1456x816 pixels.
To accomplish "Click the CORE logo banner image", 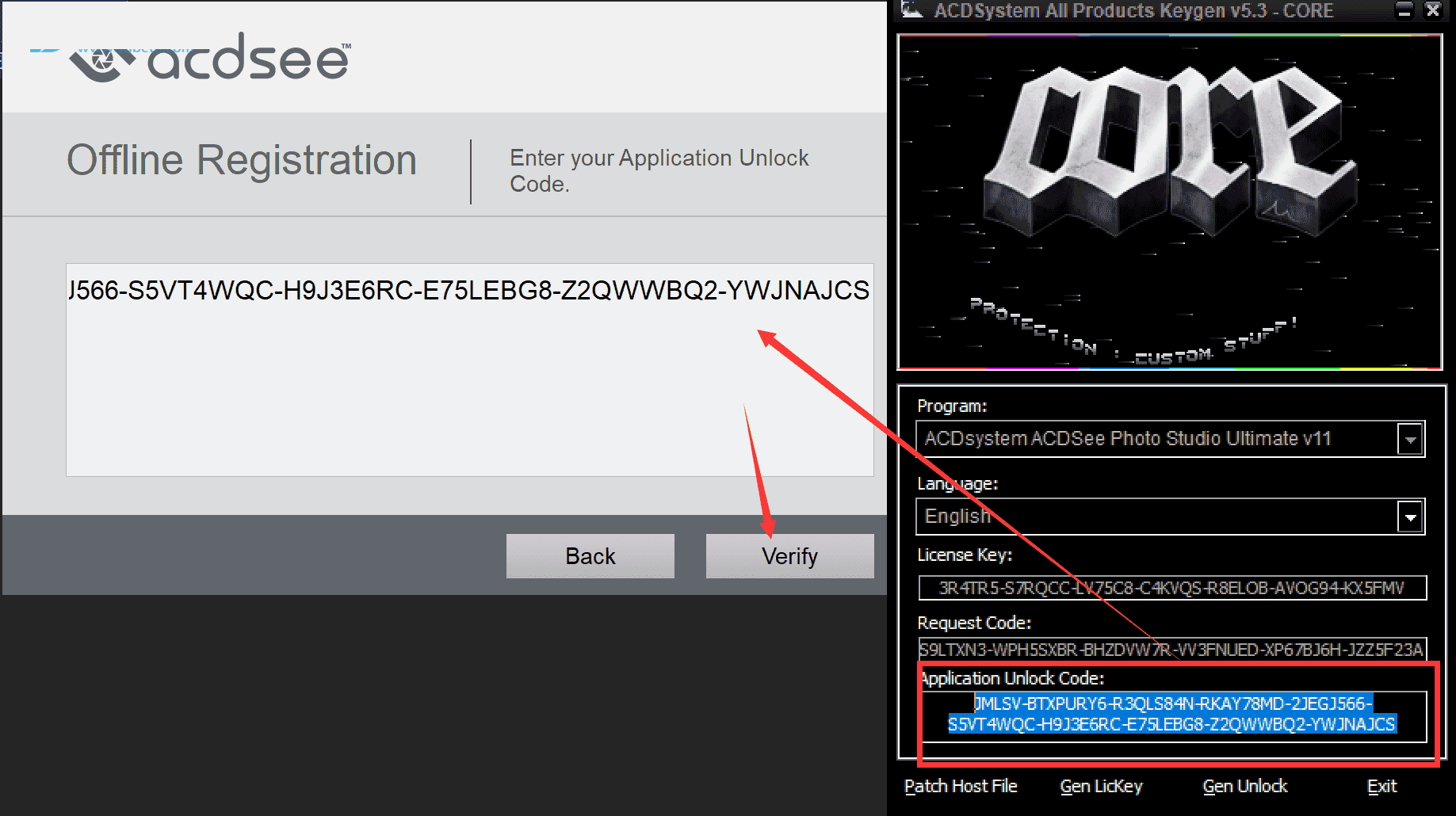I will click(1169, 202).
